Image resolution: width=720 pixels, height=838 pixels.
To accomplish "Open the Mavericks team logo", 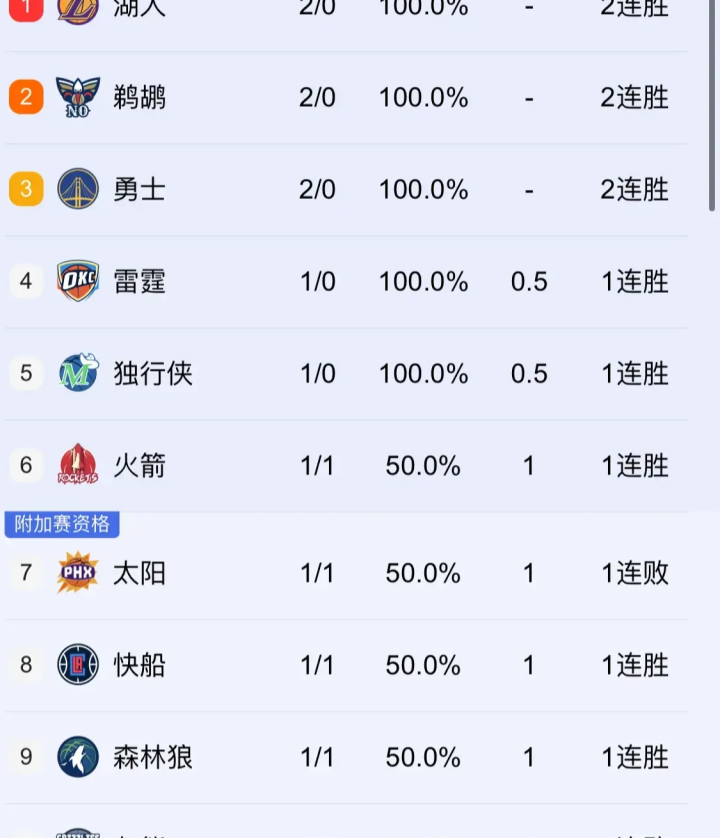I will (78, 373).
